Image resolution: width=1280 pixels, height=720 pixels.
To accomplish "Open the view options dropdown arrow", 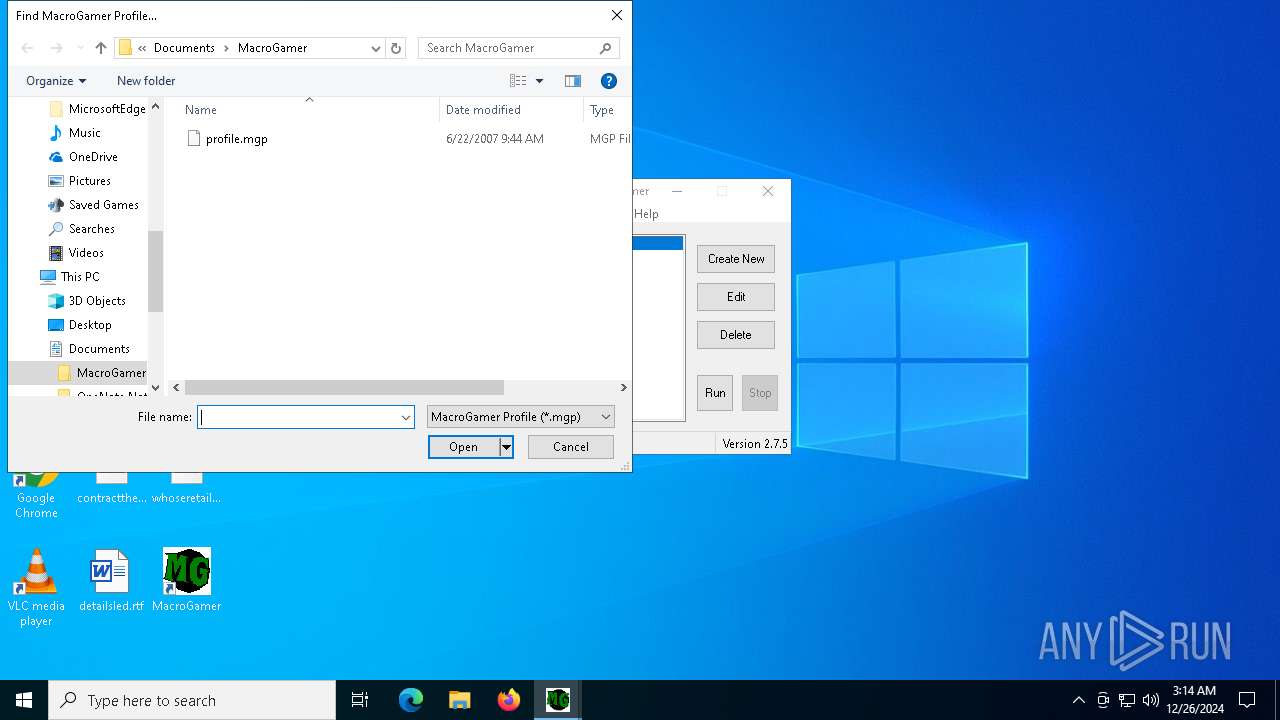I will click(540, 81).
